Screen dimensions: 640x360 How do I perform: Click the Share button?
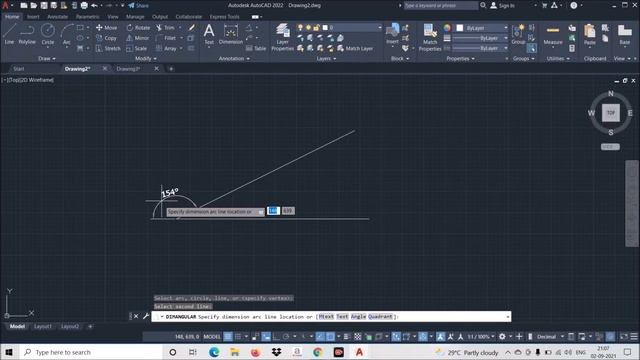139,6
